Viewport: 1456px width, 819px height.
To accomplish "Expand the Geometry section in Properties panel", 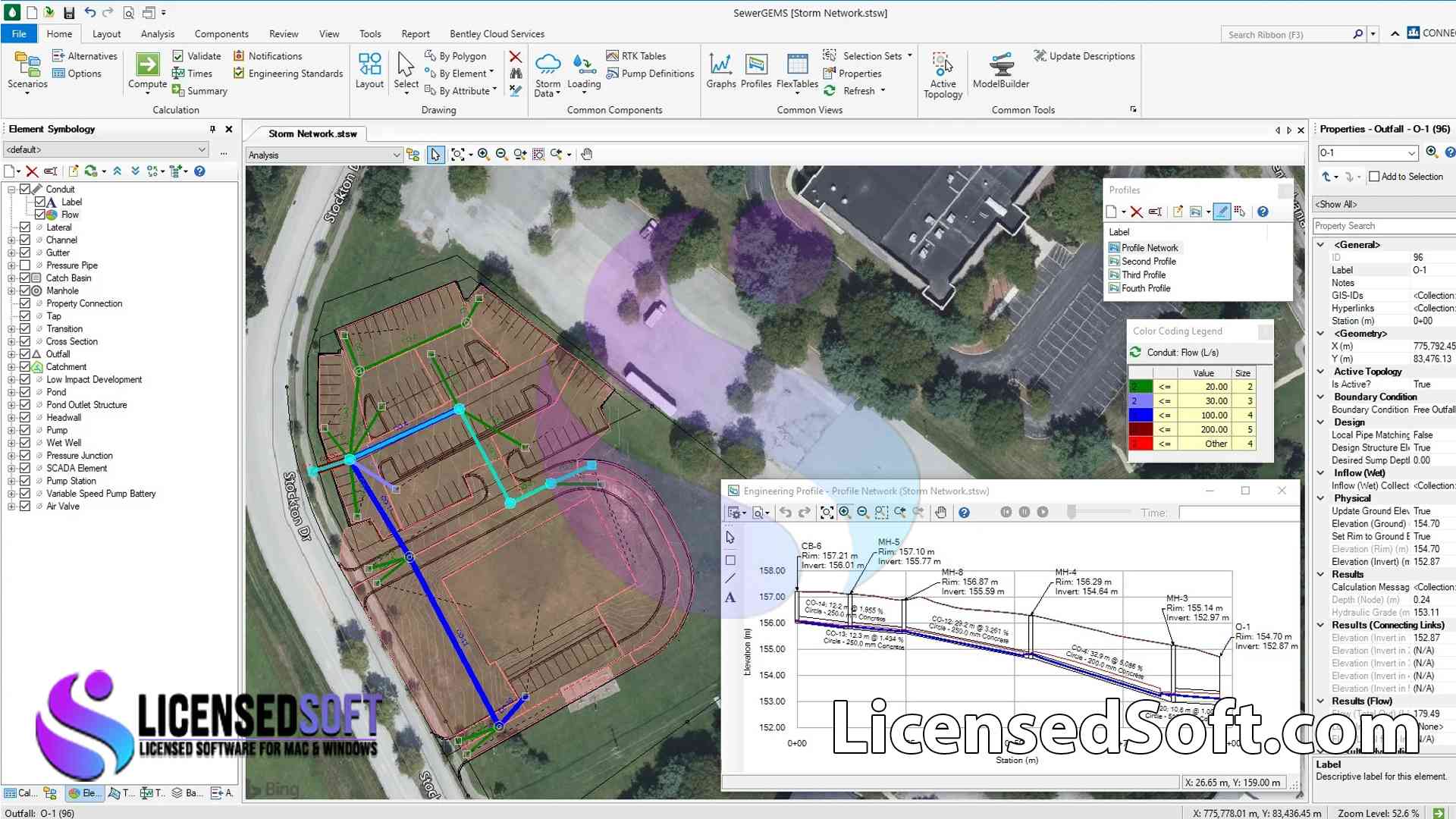I will pyautogui.click(x=1321, y=333).
